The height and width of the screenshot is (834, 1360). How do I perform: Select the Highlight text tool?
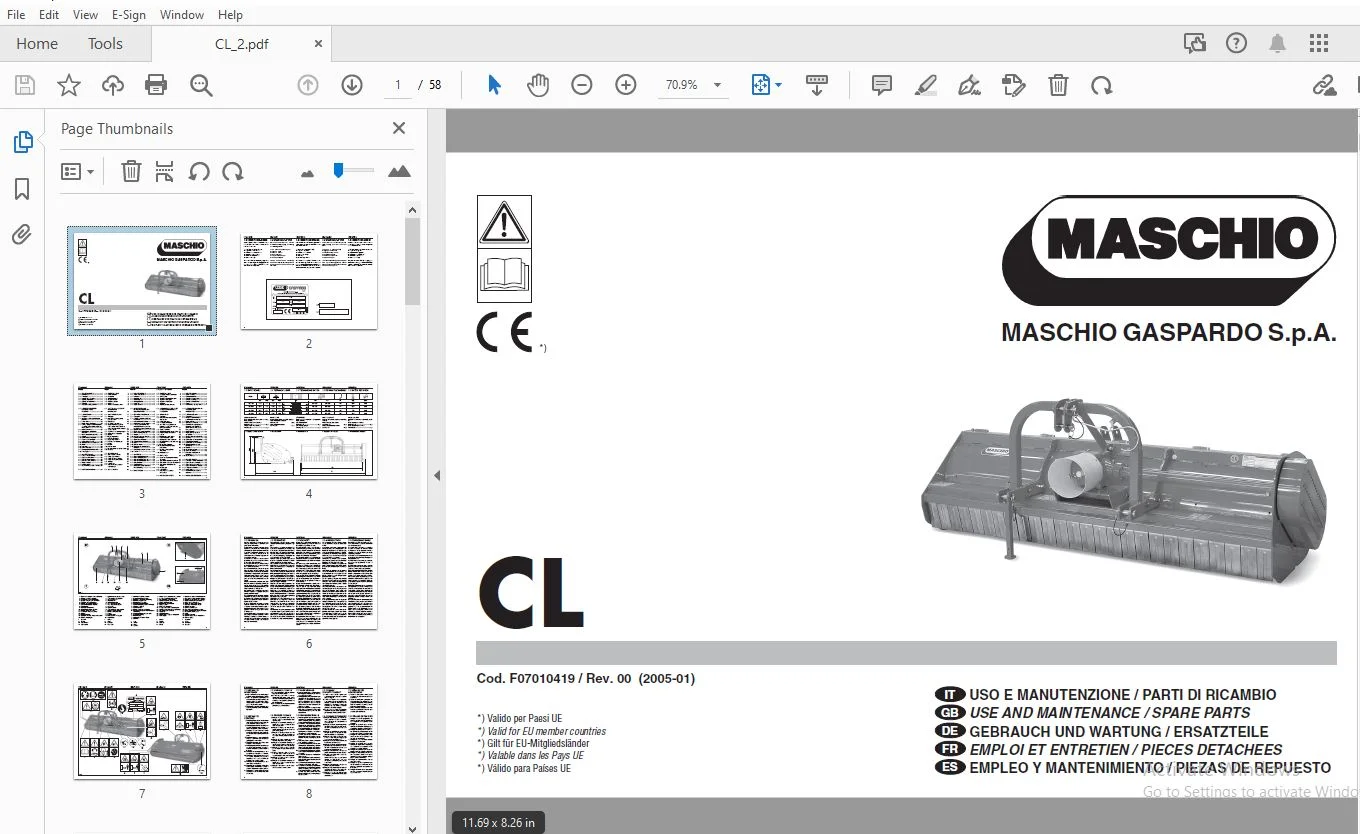pos(926,86)
